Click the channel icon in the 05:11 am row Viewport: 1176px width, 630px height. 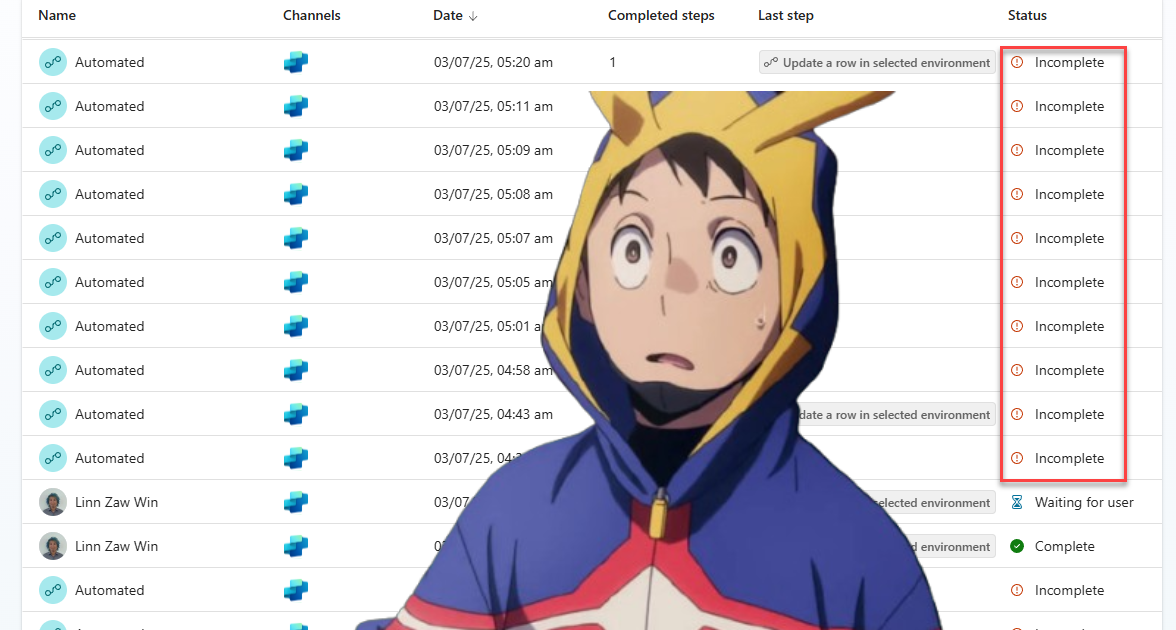point(296,106)
